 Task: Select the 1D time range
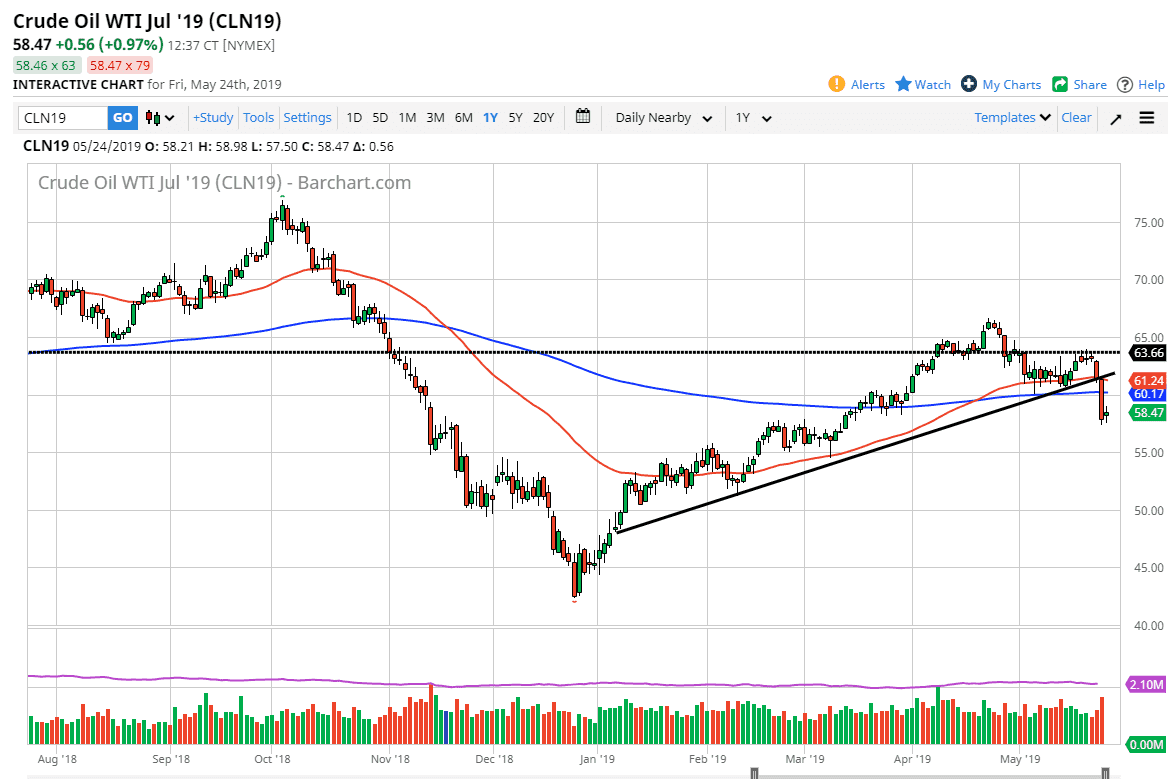coord(354,118)
